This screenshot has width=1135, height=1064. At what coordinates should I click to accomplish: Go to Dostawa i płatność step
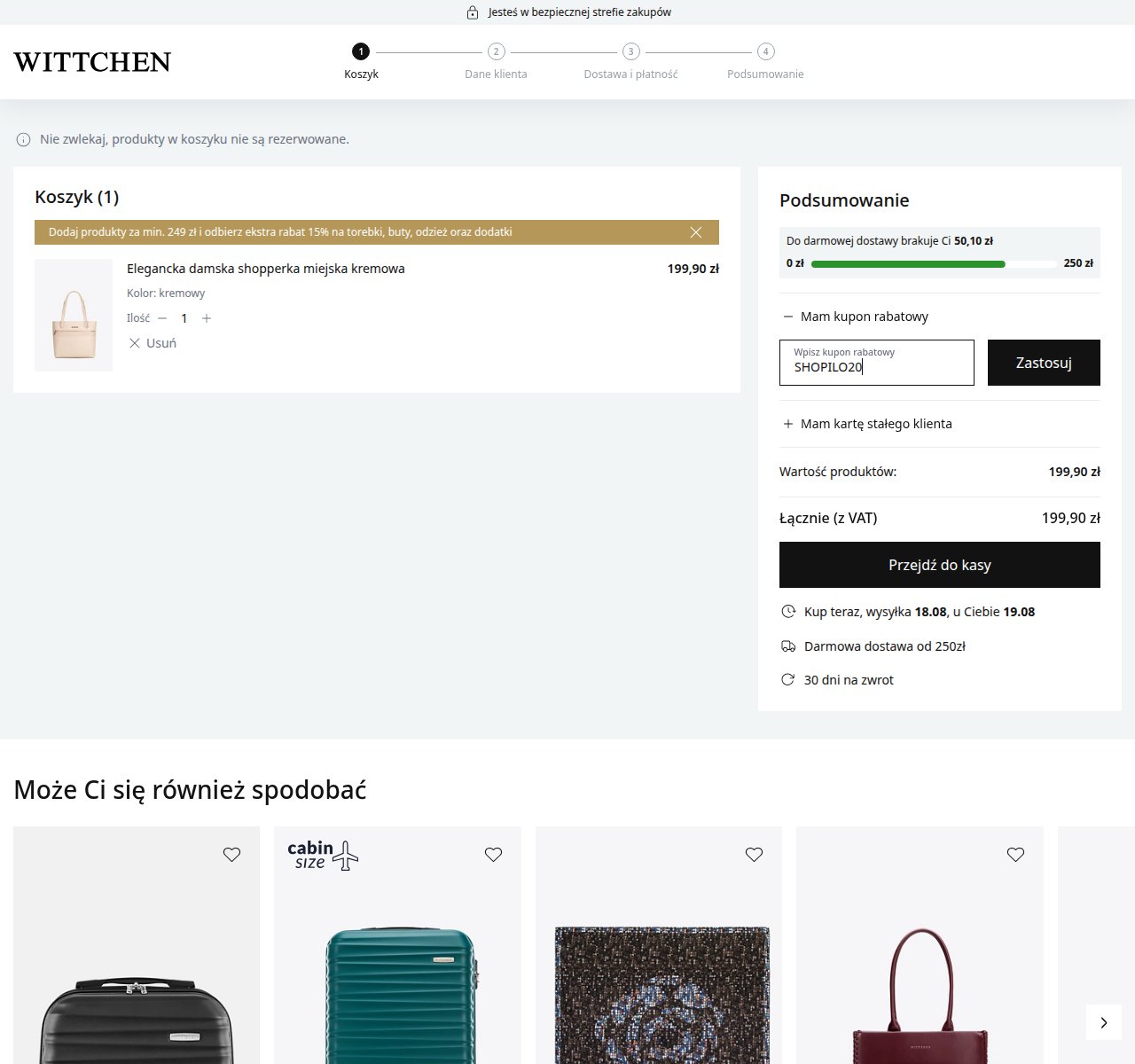630,61
